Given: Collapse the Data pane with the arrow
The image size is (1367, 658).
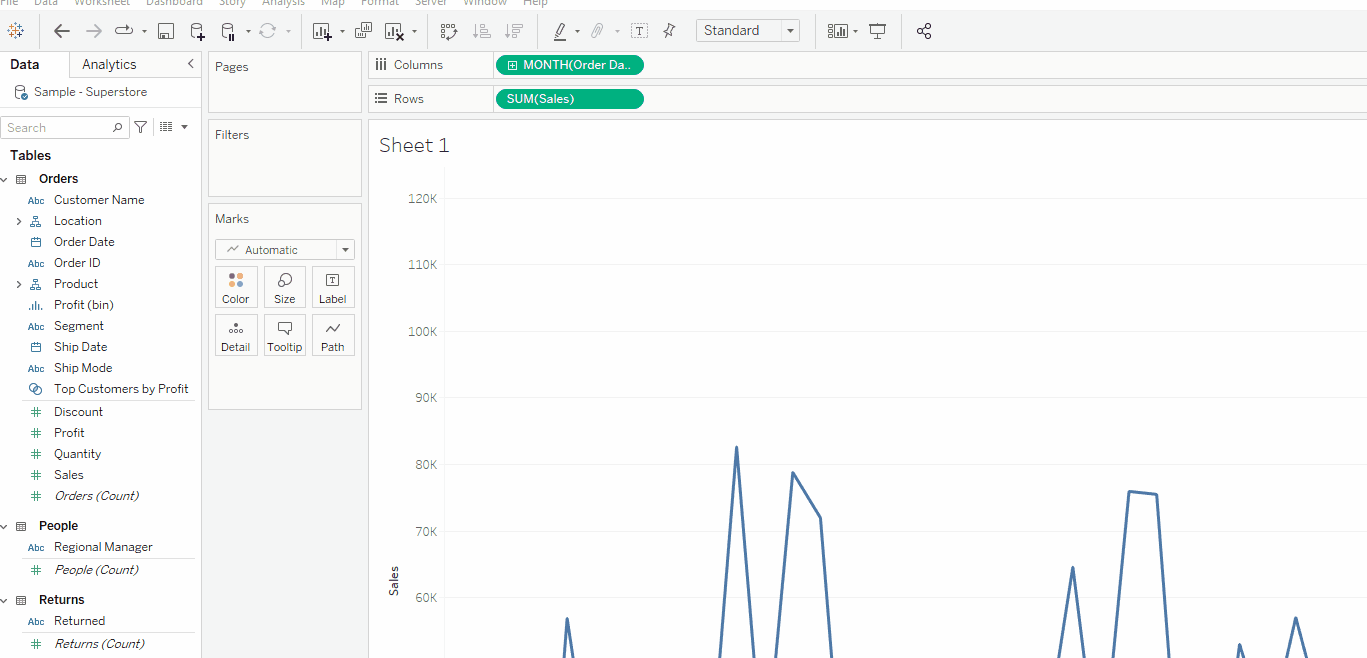Looking at the screenshot, I should 191,64.
